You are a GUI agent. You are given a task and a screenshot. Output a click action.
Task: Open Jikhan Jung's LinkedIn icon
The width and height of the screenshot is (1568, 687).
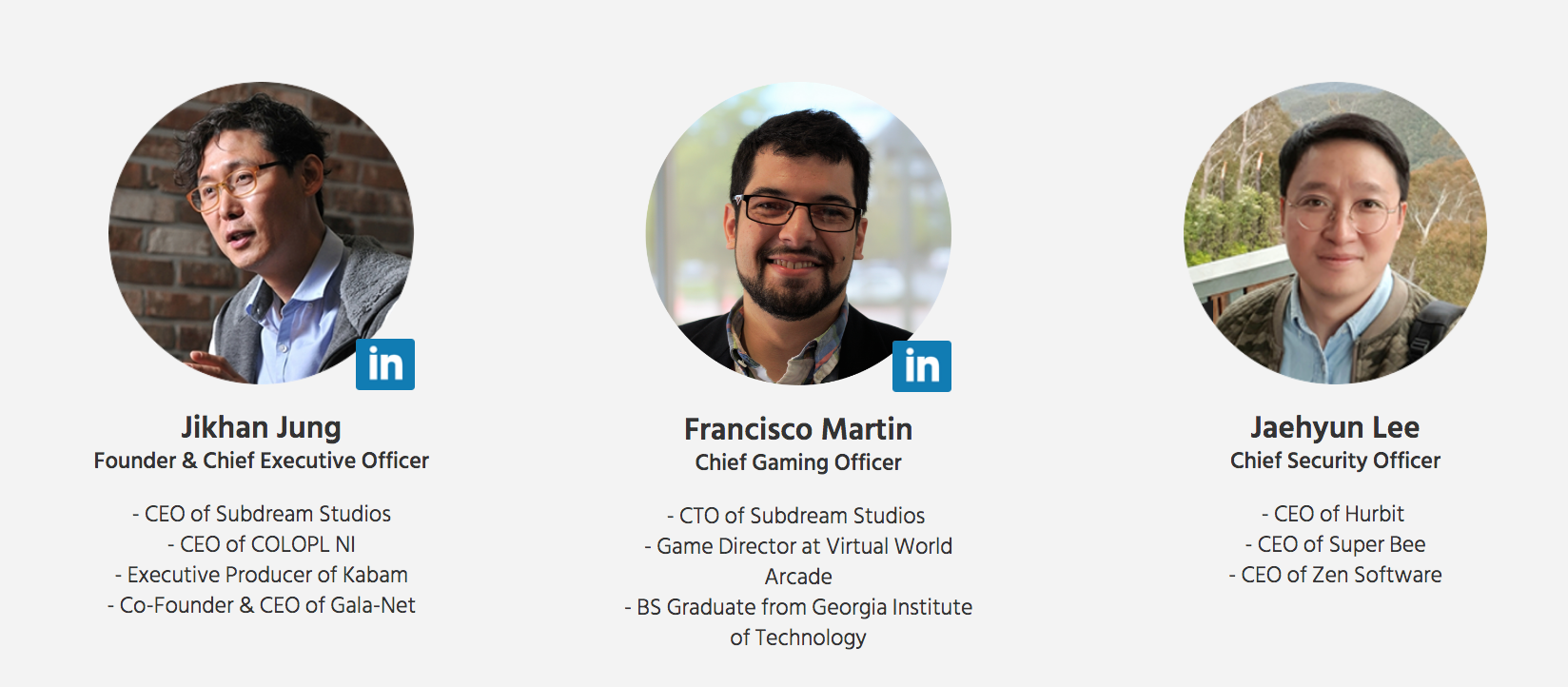(x=385, y=364)
